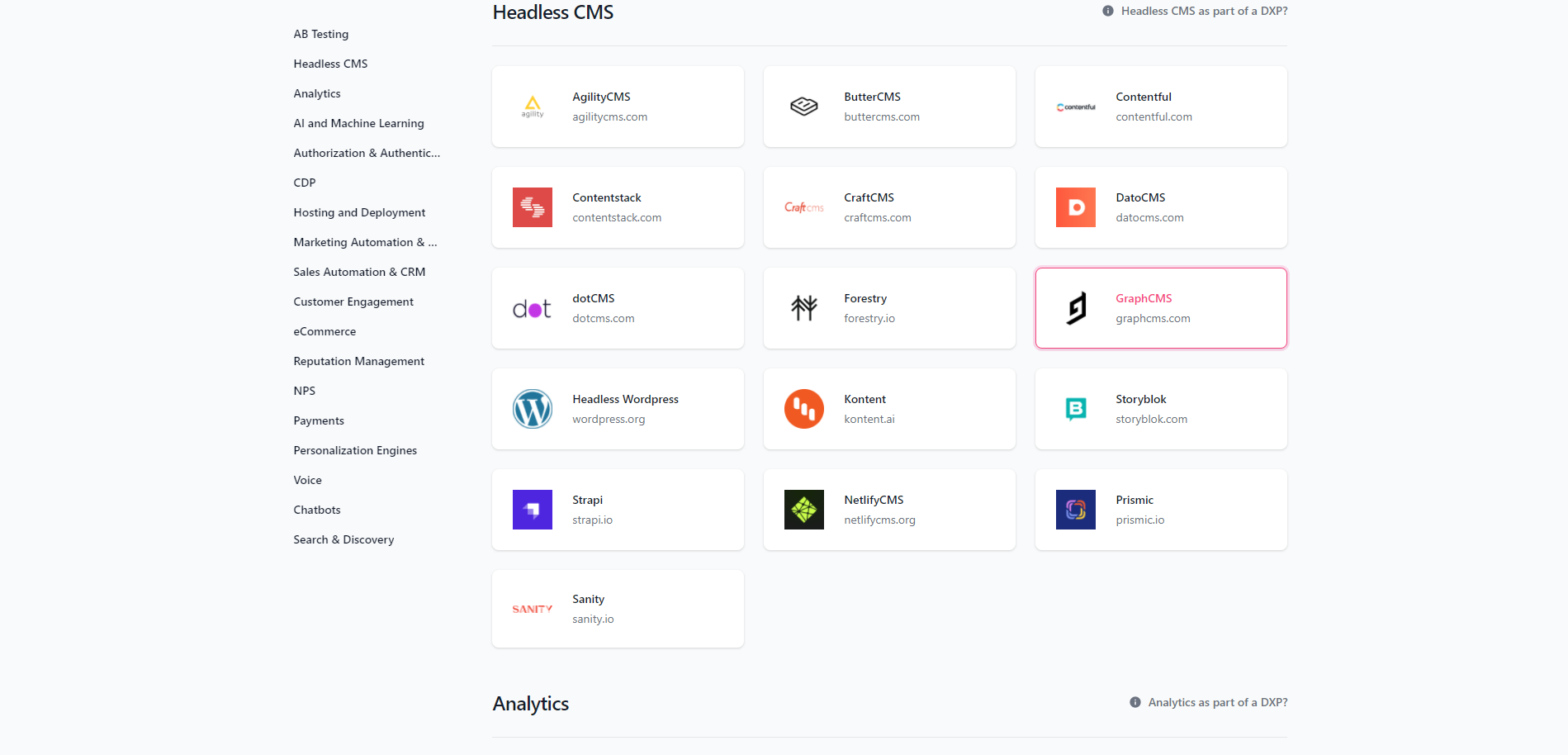1568x755 pixels.
Task: Click strapi.io URL text
Action: click(x=592, y=520)
